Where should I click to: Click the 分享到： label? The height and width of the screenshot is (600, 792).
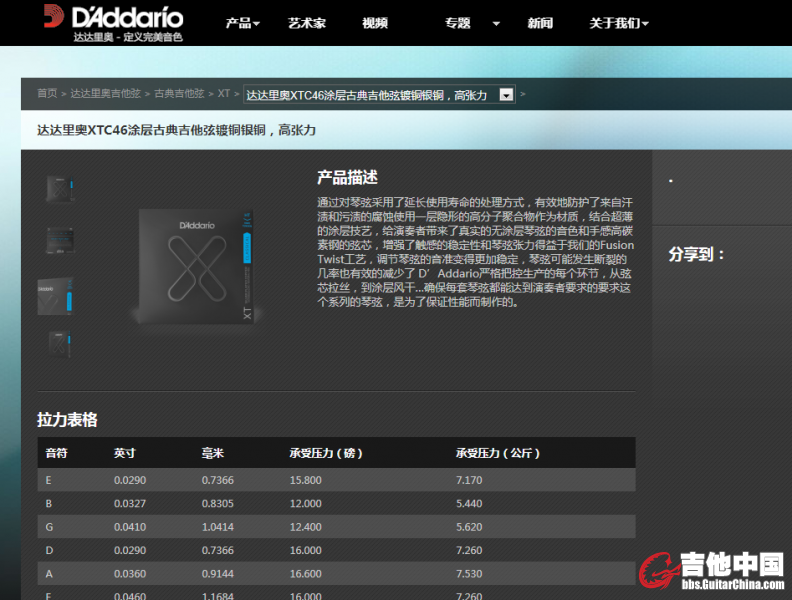coord(697,254)
